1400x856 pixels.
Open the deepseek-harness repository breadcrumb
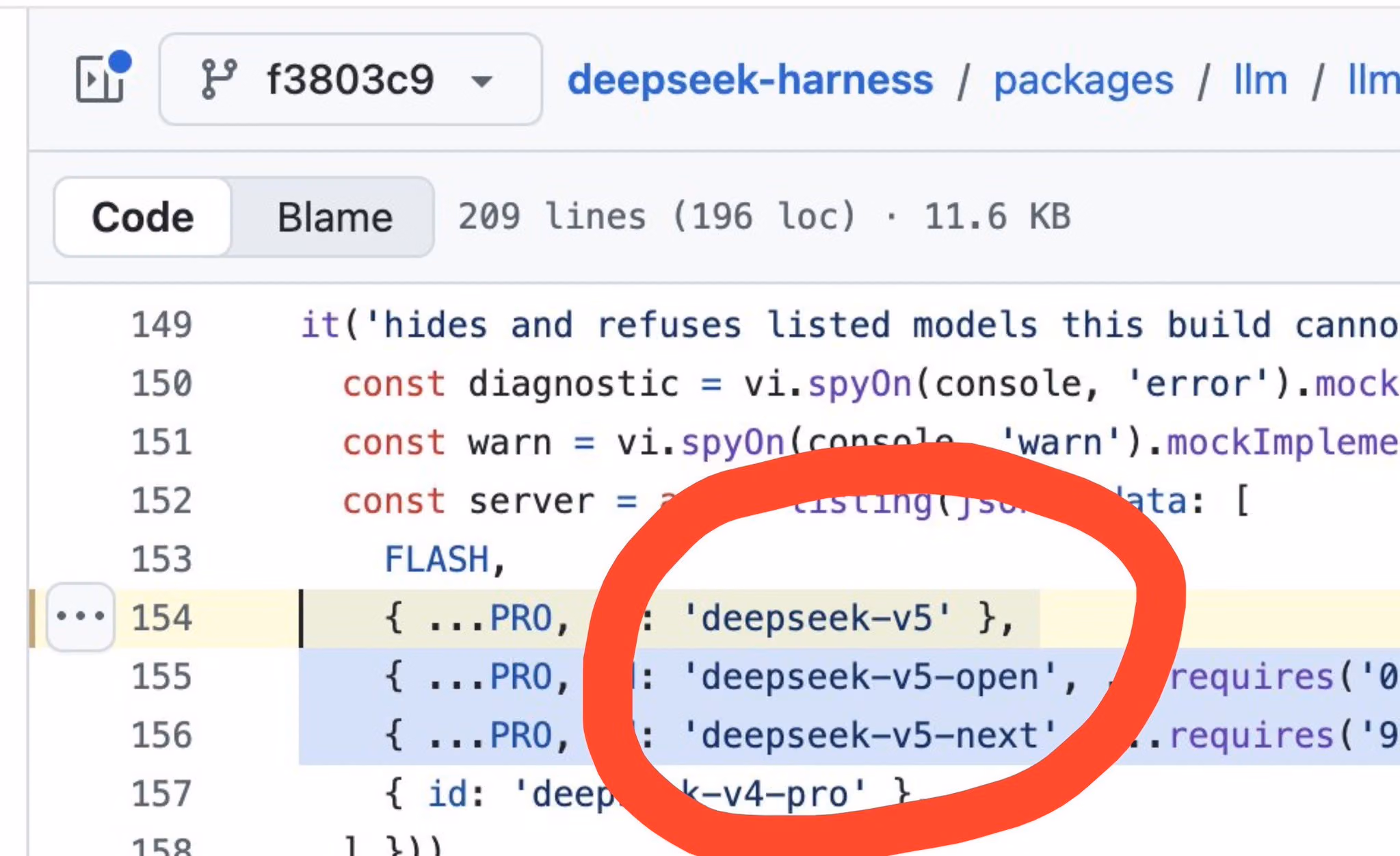tap(750, 80)
